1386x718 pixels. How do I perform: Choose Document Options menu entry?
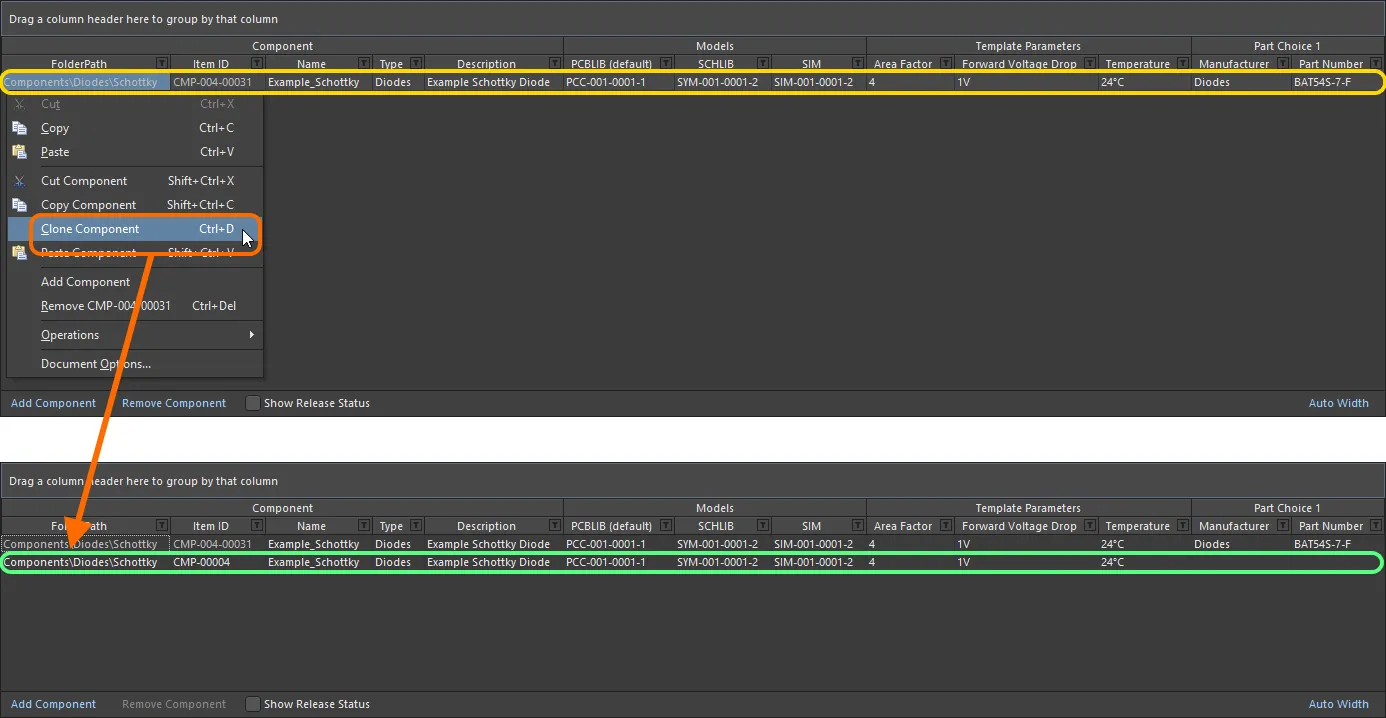point(96,364)
